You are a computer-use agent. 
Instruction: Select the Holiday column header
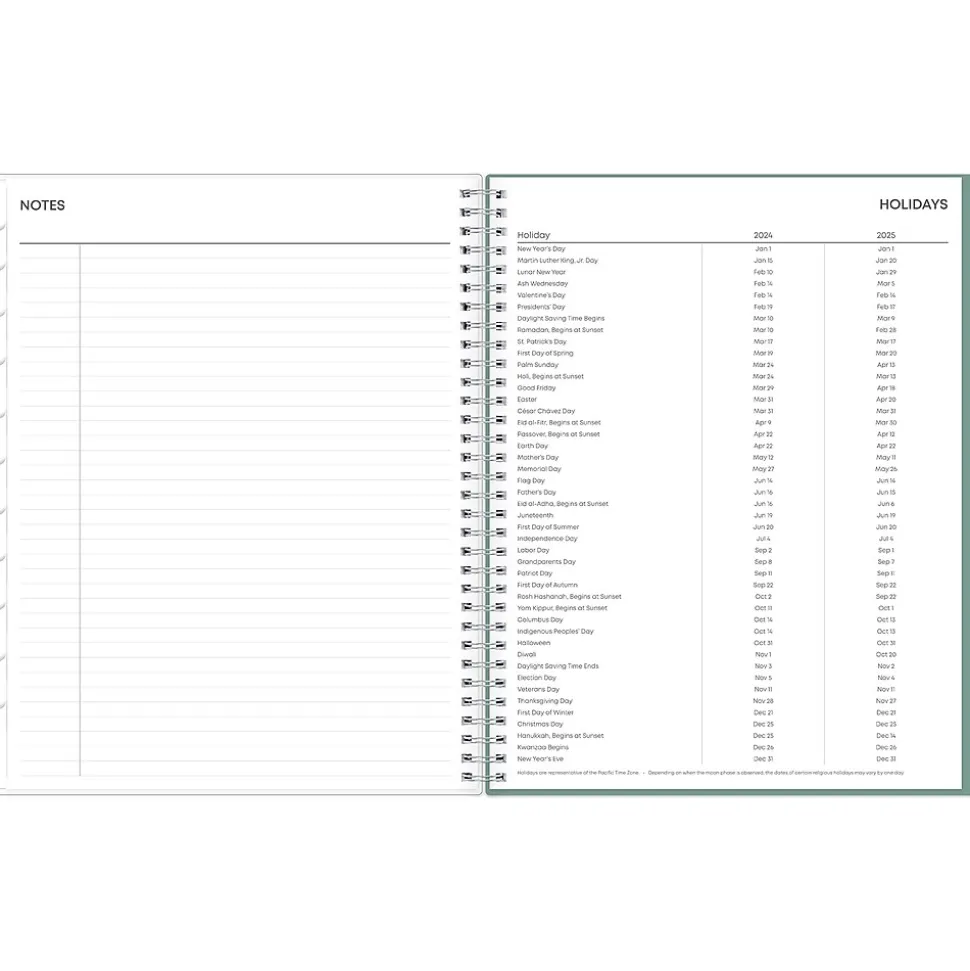(533, 235)
